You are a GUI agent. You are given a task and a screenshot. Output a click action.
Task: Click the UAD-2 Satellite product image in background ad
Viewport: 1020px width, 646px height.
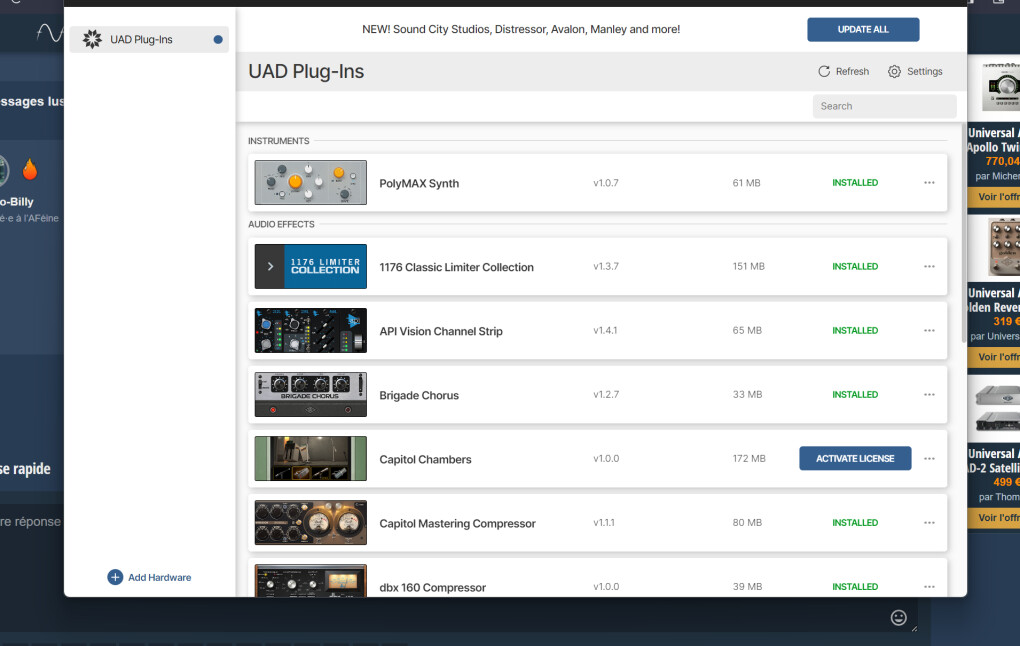(997, 409)
